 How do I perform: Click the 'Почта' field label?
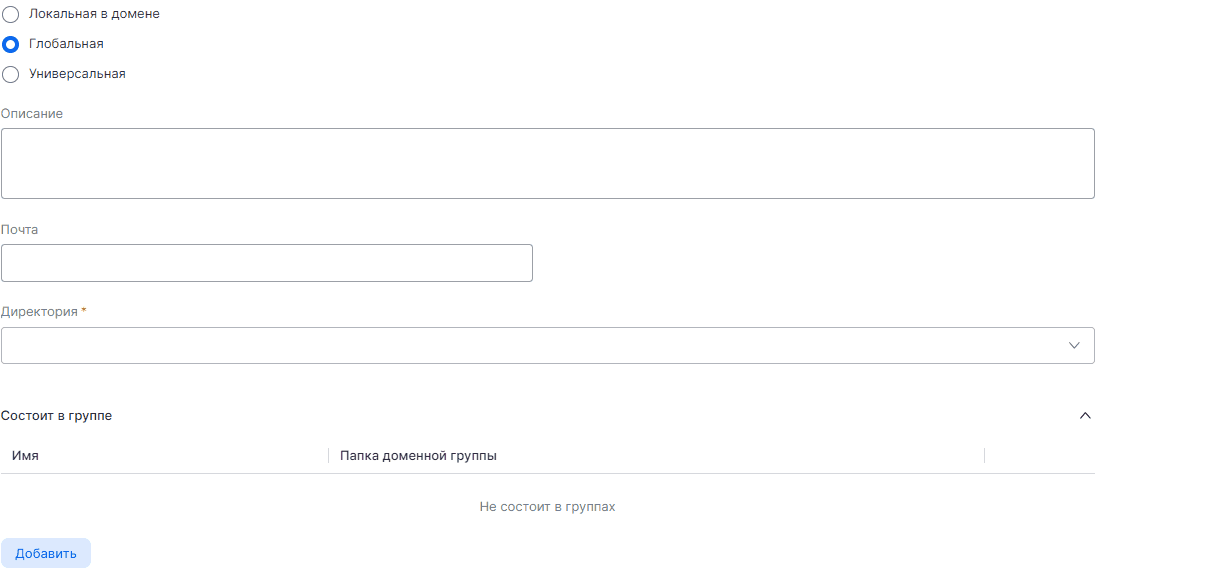[x=20, y=230]
